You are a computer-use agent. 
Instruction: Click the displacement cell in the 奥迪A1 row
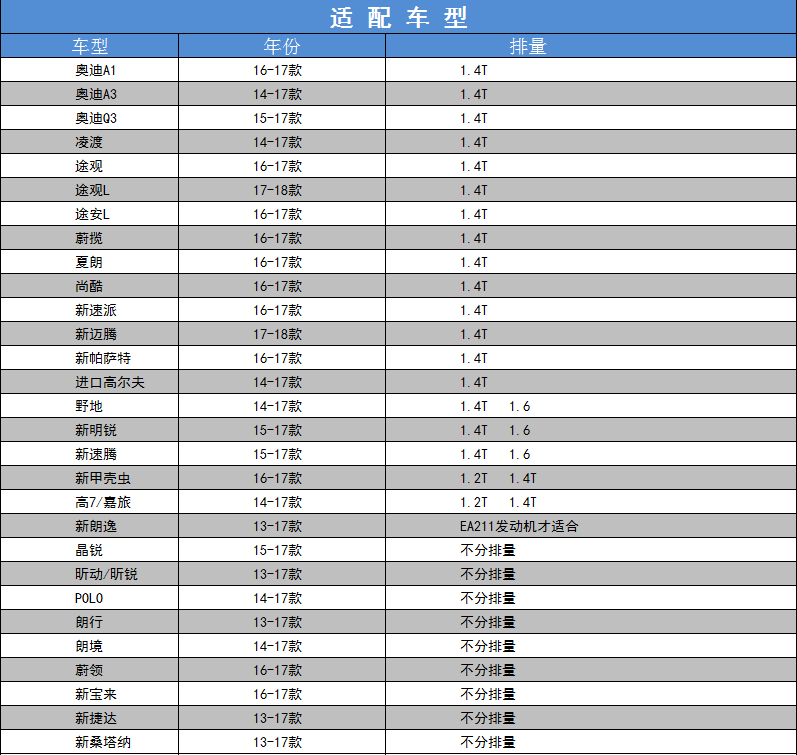pos(591,70)
